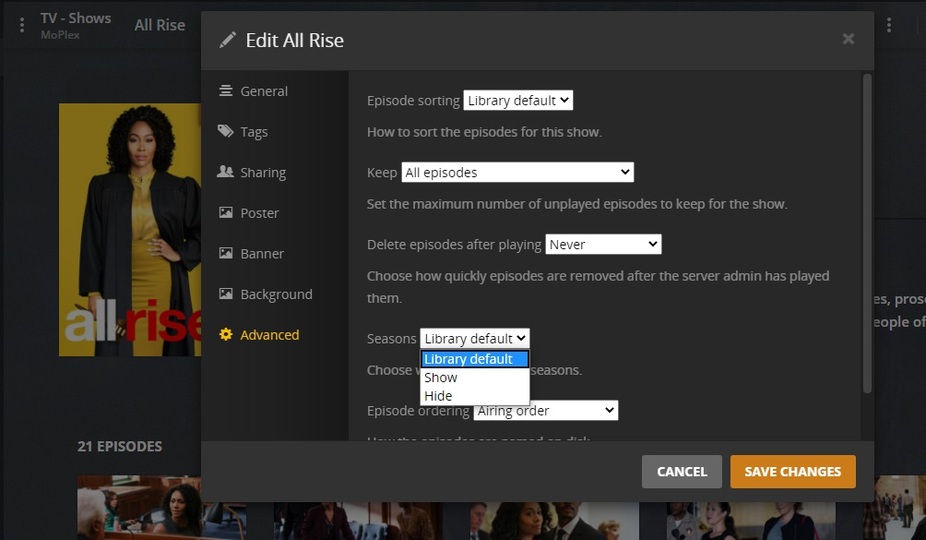
Task: Click the MoPlex server name
Action: tap(60, 35)
